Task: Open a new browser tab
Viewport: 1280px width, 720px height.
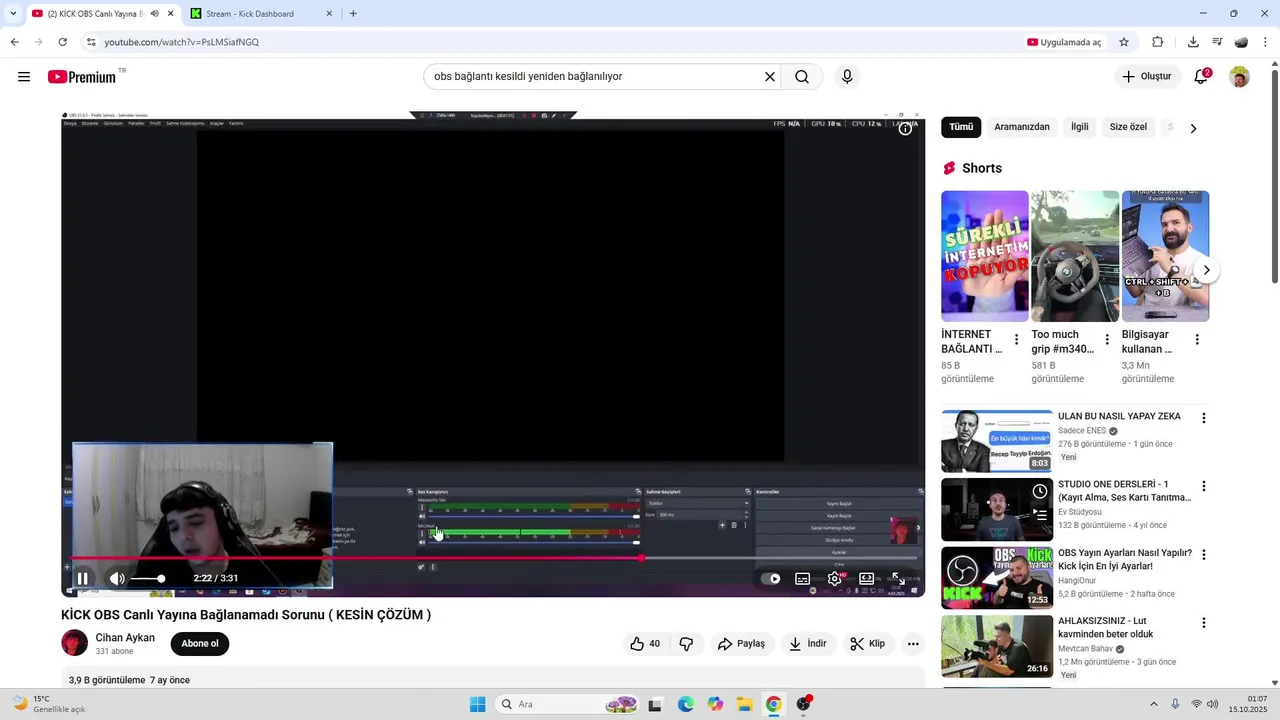Action: 353,14
